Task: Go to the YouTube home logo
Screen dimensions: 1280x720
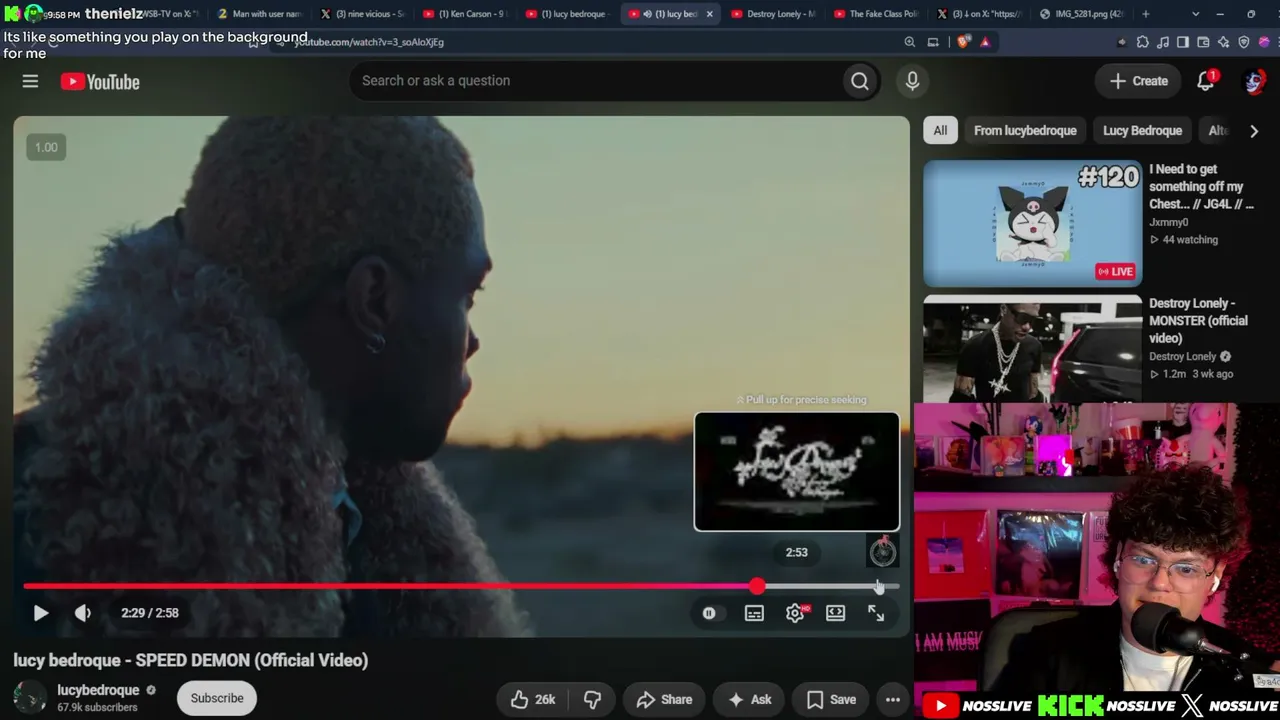Action: tap(100, 82)
